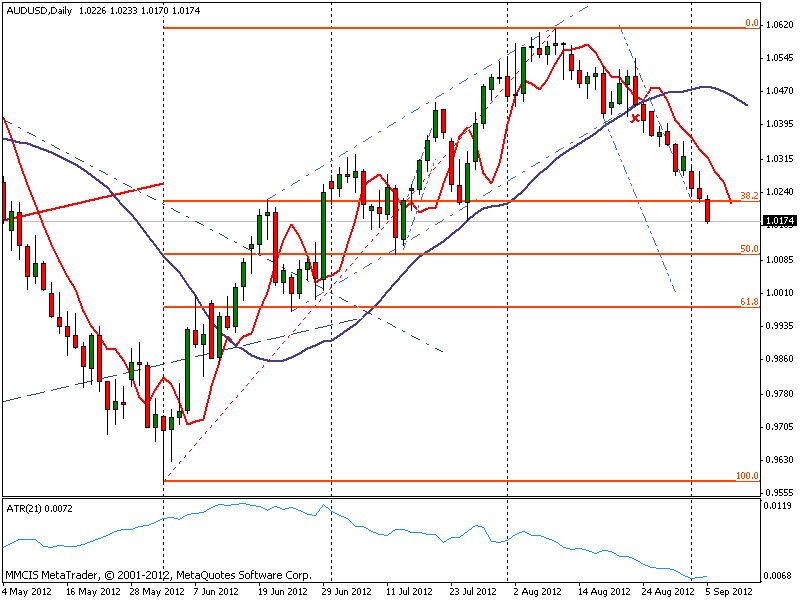Screen dimensions: 800x600
Task: Click the current price tag 1.0174
Action: pos(779,221)
